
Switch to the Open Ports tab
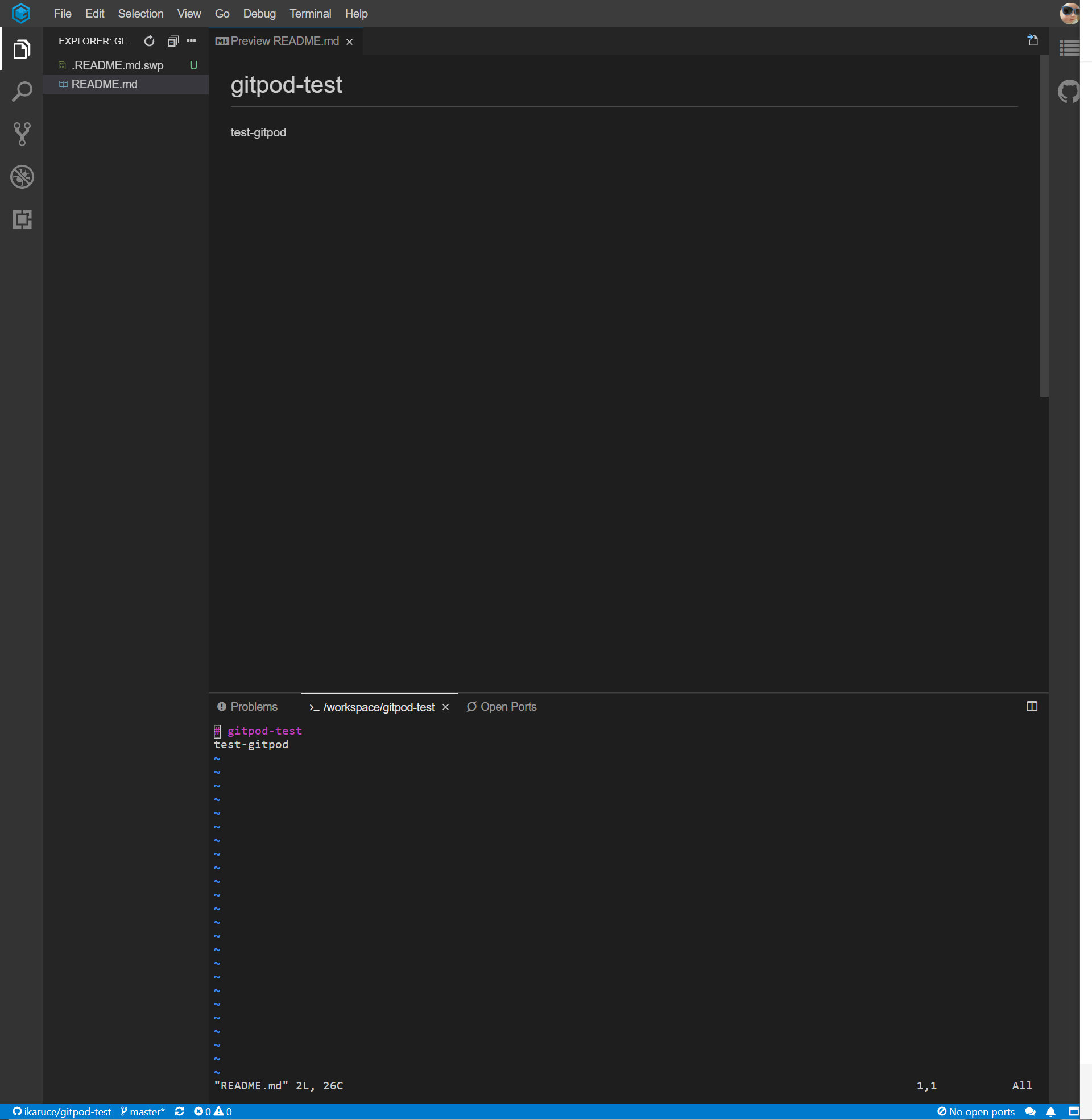(x=502, y=707)
